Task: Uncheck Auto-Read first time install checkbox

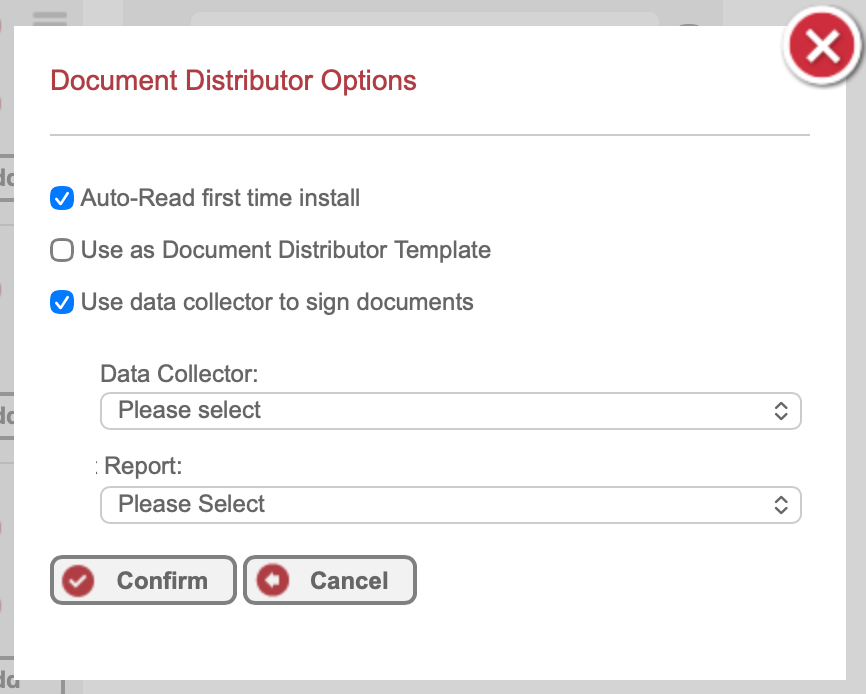Action: [62, 198]
